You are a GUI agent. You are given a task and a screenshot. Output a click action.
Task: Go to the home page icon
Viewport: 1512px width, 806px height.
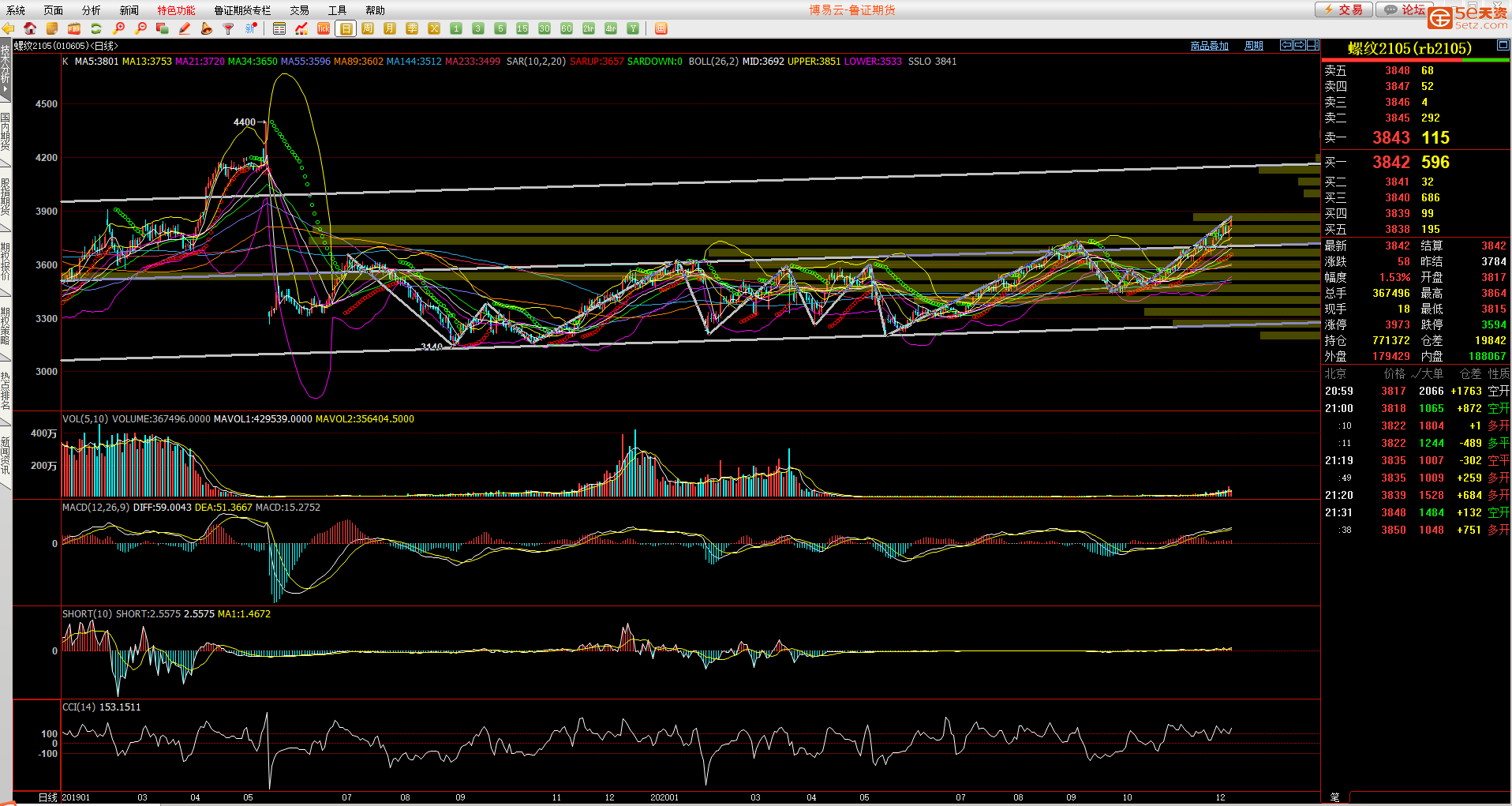(x=30, y=28)
